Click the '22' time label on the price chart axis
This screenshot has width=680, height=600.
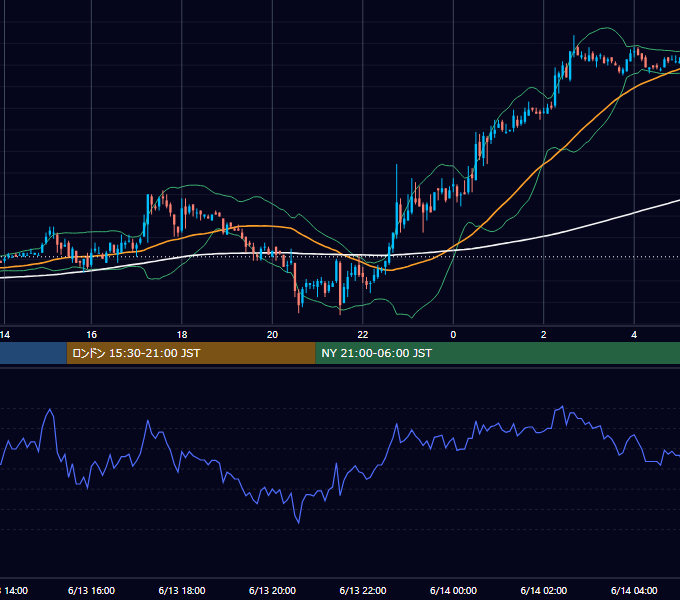coord(363,335)
